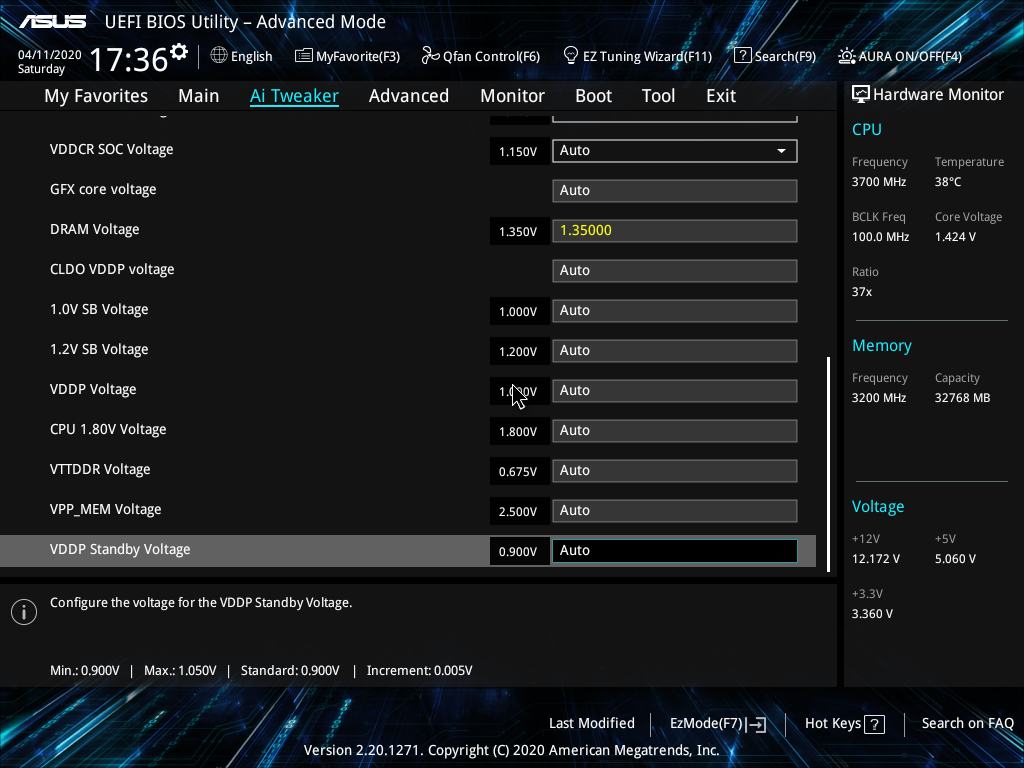The width and height of the screenshot is (1024, 768).
Task: Click the ASUS logo
Action: tap(52, 22)
